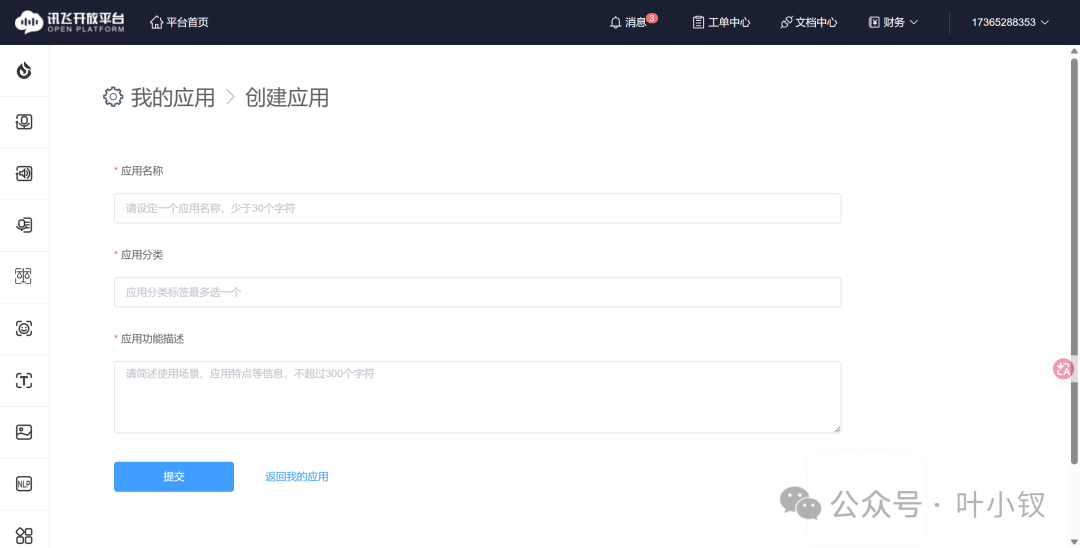Click the link icon beside 文档中心

[786, 22]
